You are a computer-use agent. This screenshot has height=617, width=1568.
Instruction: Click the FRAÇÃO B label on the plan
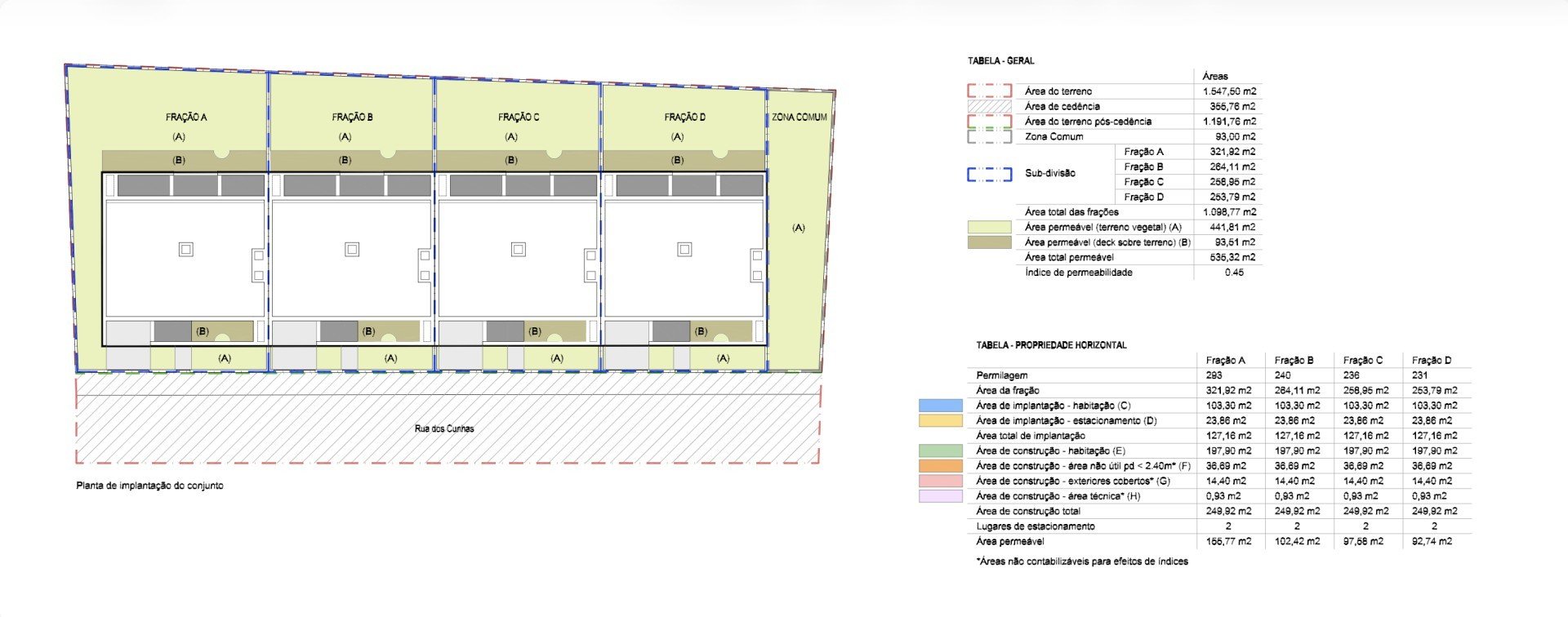(352, 118)
